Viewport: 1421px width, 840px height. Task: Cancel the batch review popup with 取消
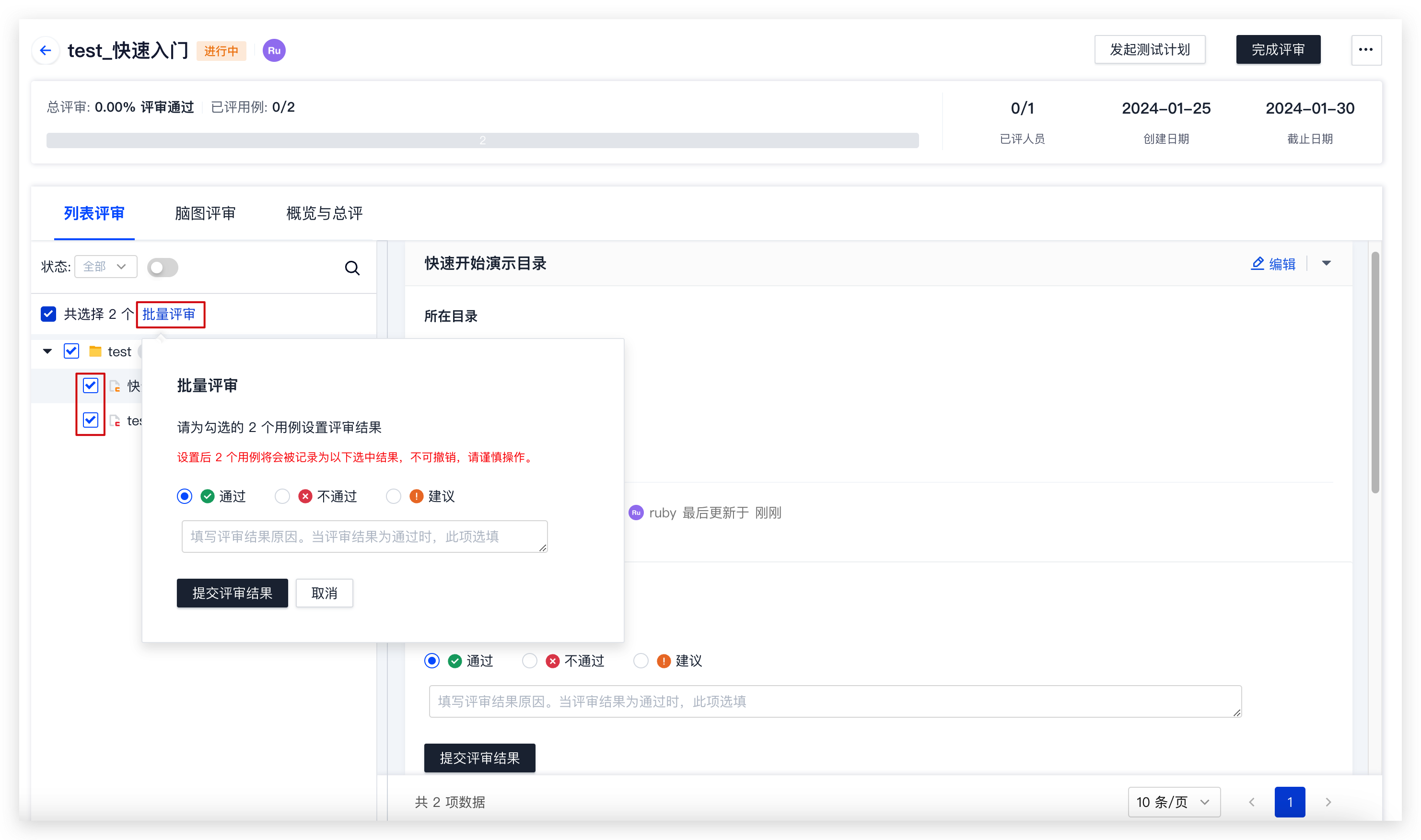[324, 593]
